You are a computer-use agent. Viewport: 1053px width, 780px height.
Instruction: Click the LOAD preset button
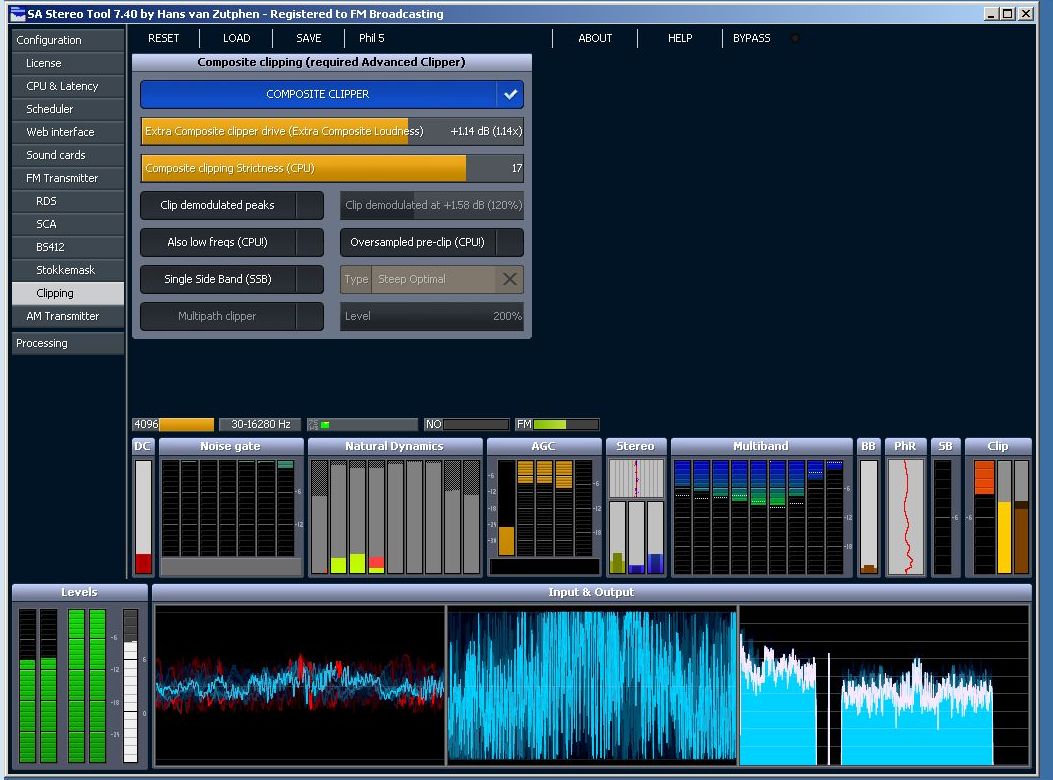(x=236, y=38)
